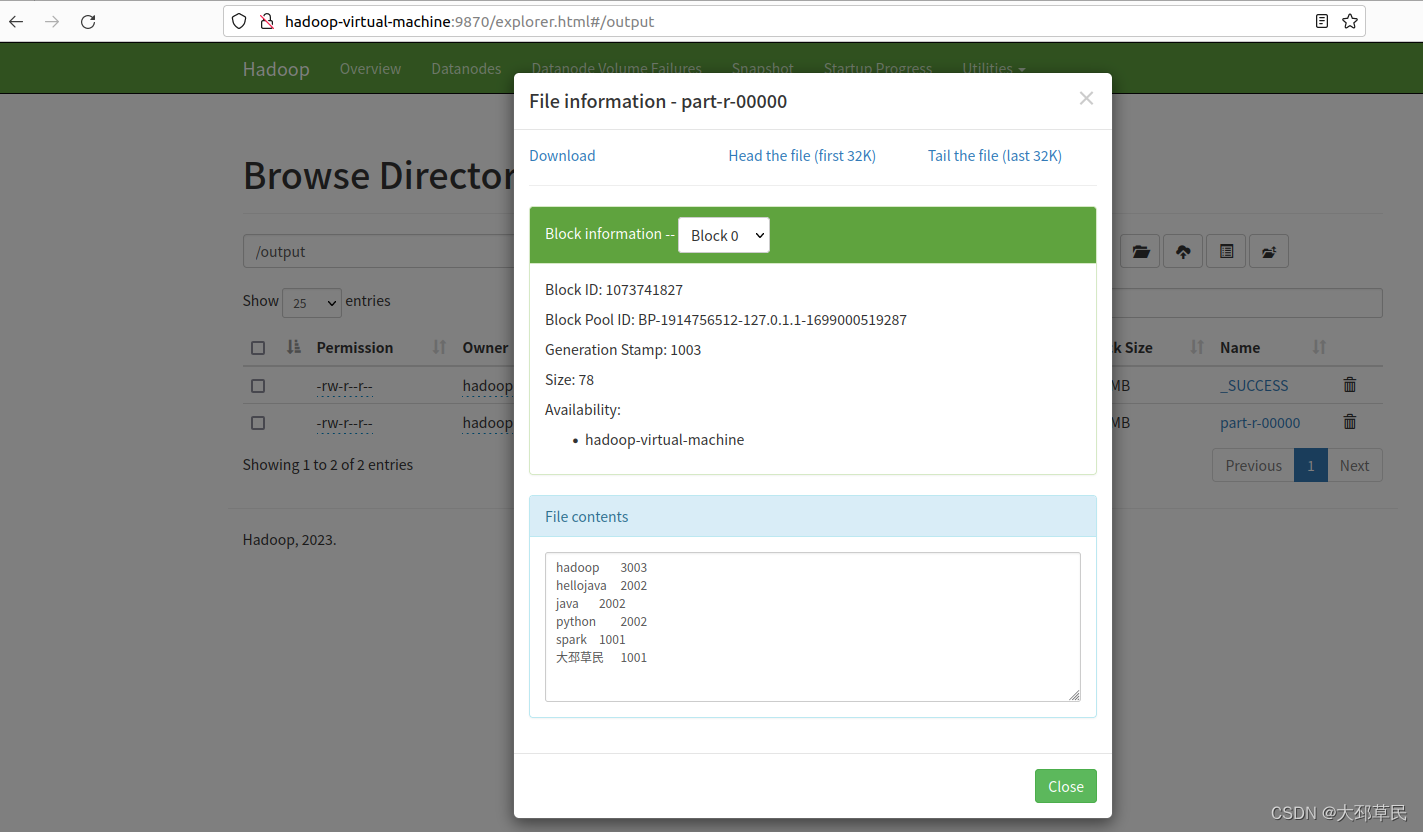Check the first row checkbox for _SUCCESS
1423x832 pixels.
(x=258, y=385)
